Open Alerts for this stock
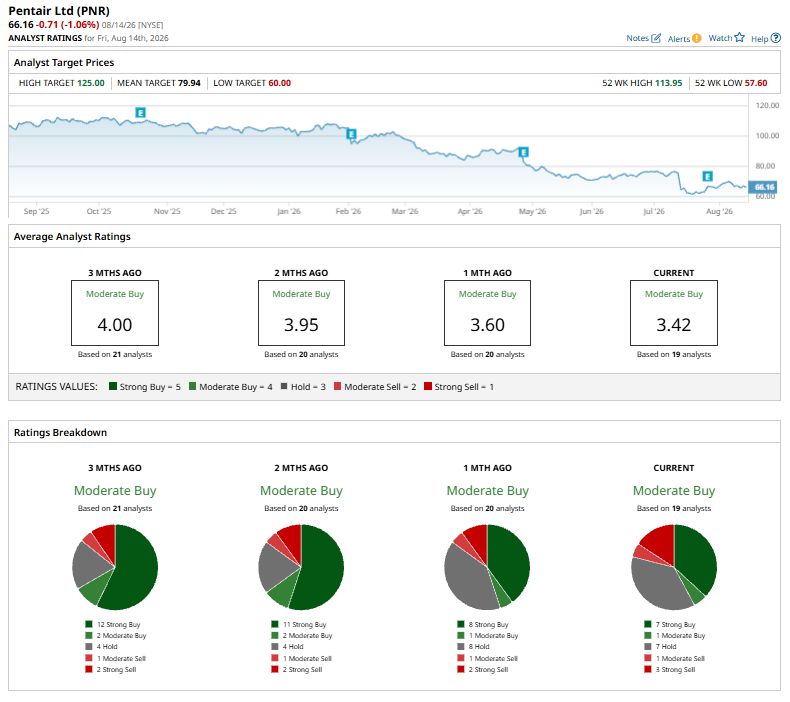 pyautogui.click(x=684, y=38)
